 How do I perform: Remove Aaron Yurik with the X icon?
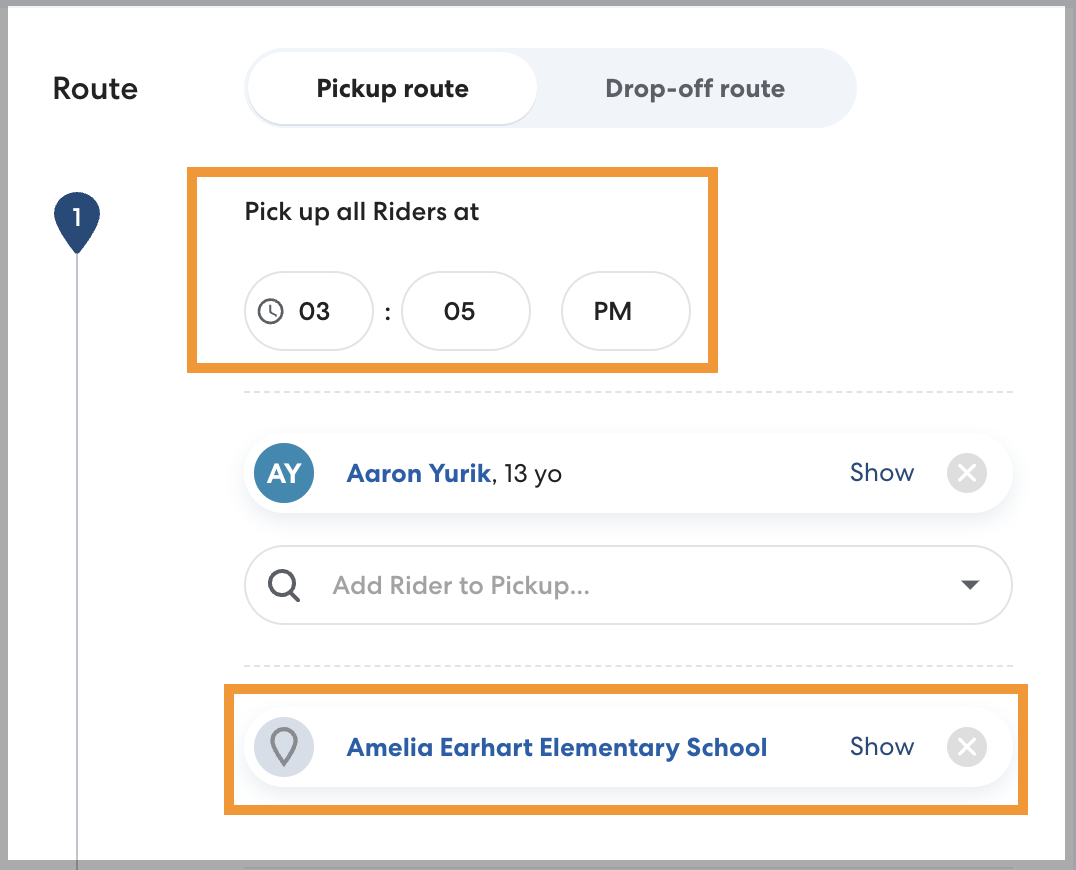pyautogui.click(x=966, y=473)
